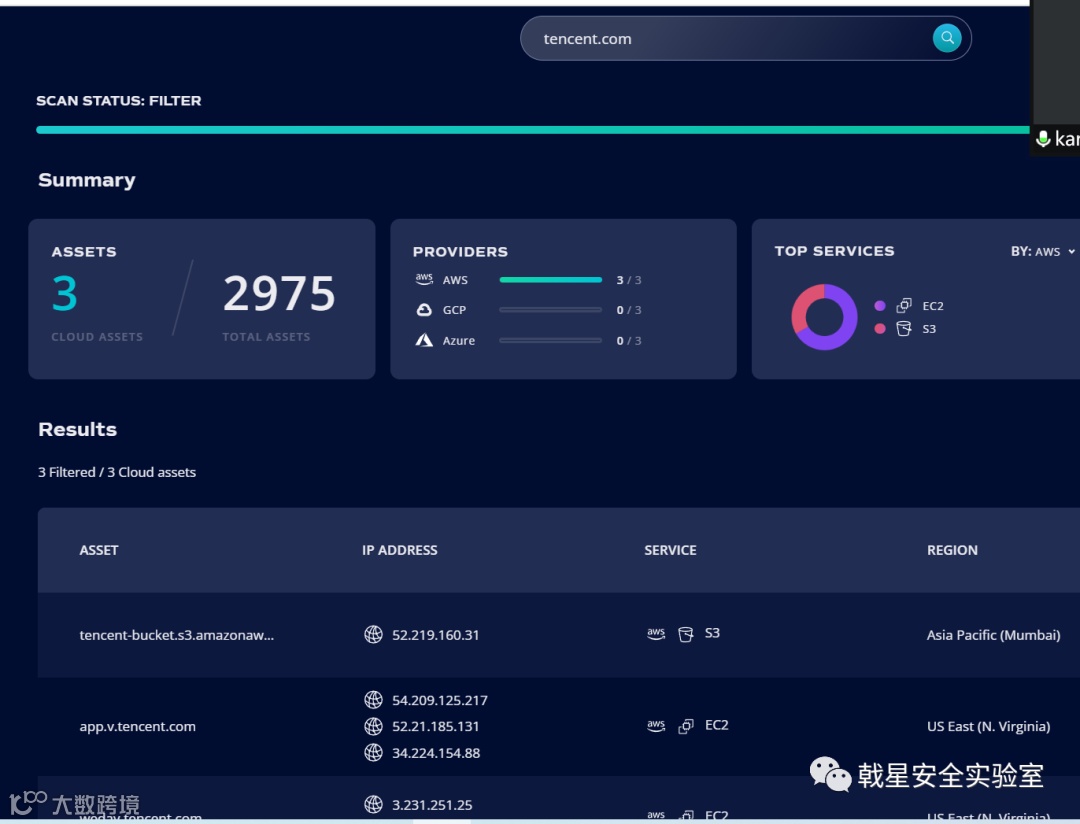Click AWS logo in the S3 service row
The width and height of the screenshot is (1080, 824).
(656, 634)
